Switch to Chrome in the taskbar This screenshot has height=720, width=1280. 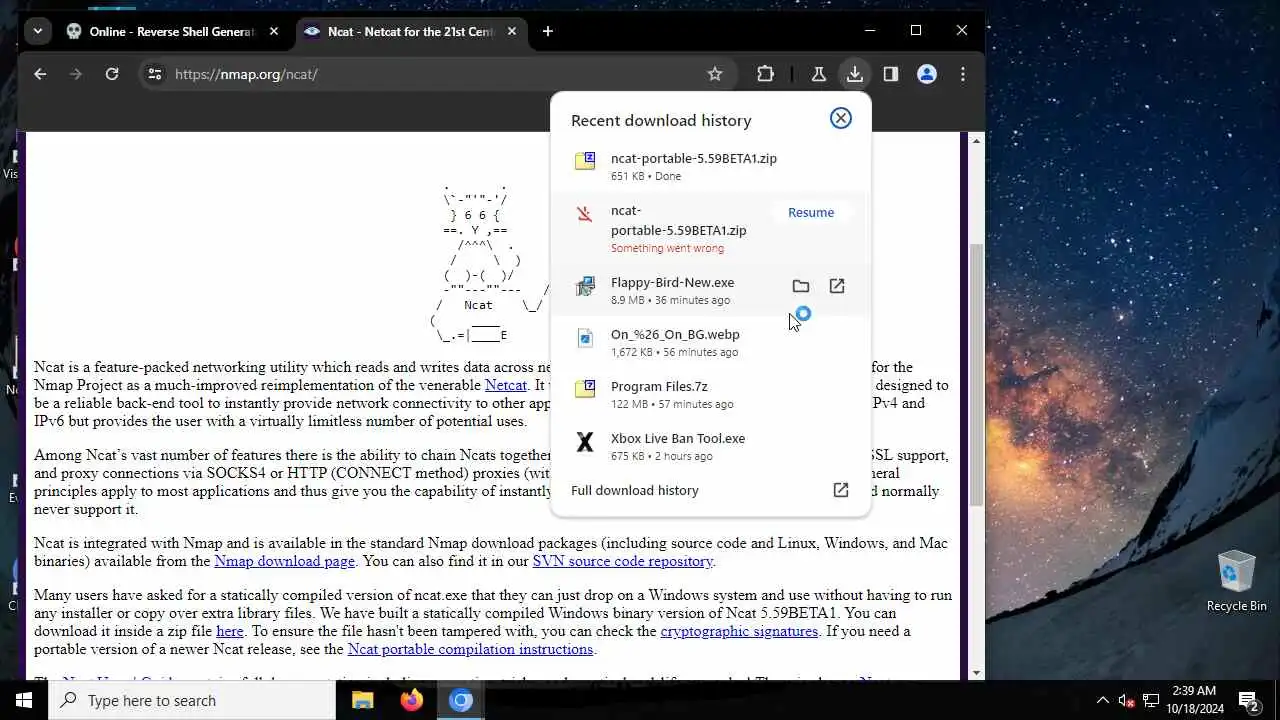[x=461, y=700]
